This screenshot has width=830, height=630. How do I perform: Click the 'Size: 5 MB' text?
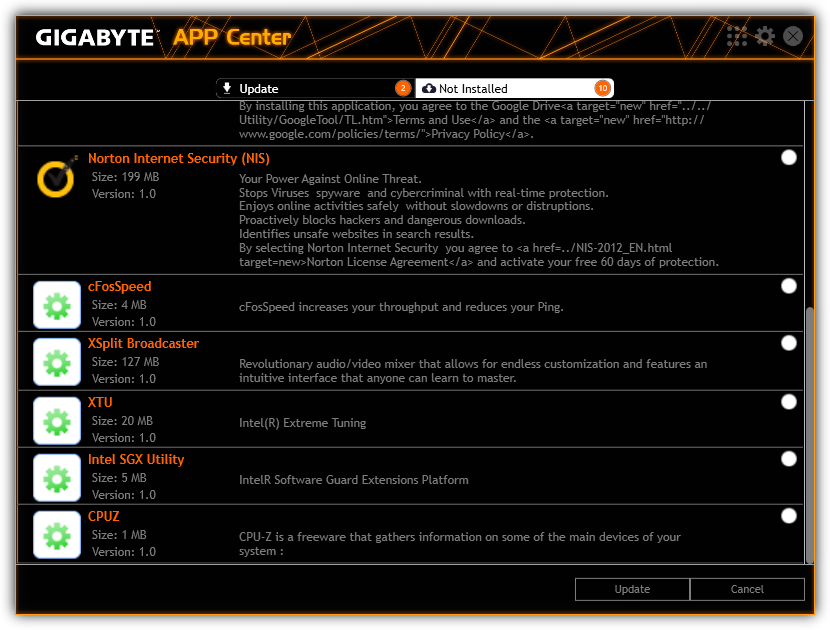point(119,478)
